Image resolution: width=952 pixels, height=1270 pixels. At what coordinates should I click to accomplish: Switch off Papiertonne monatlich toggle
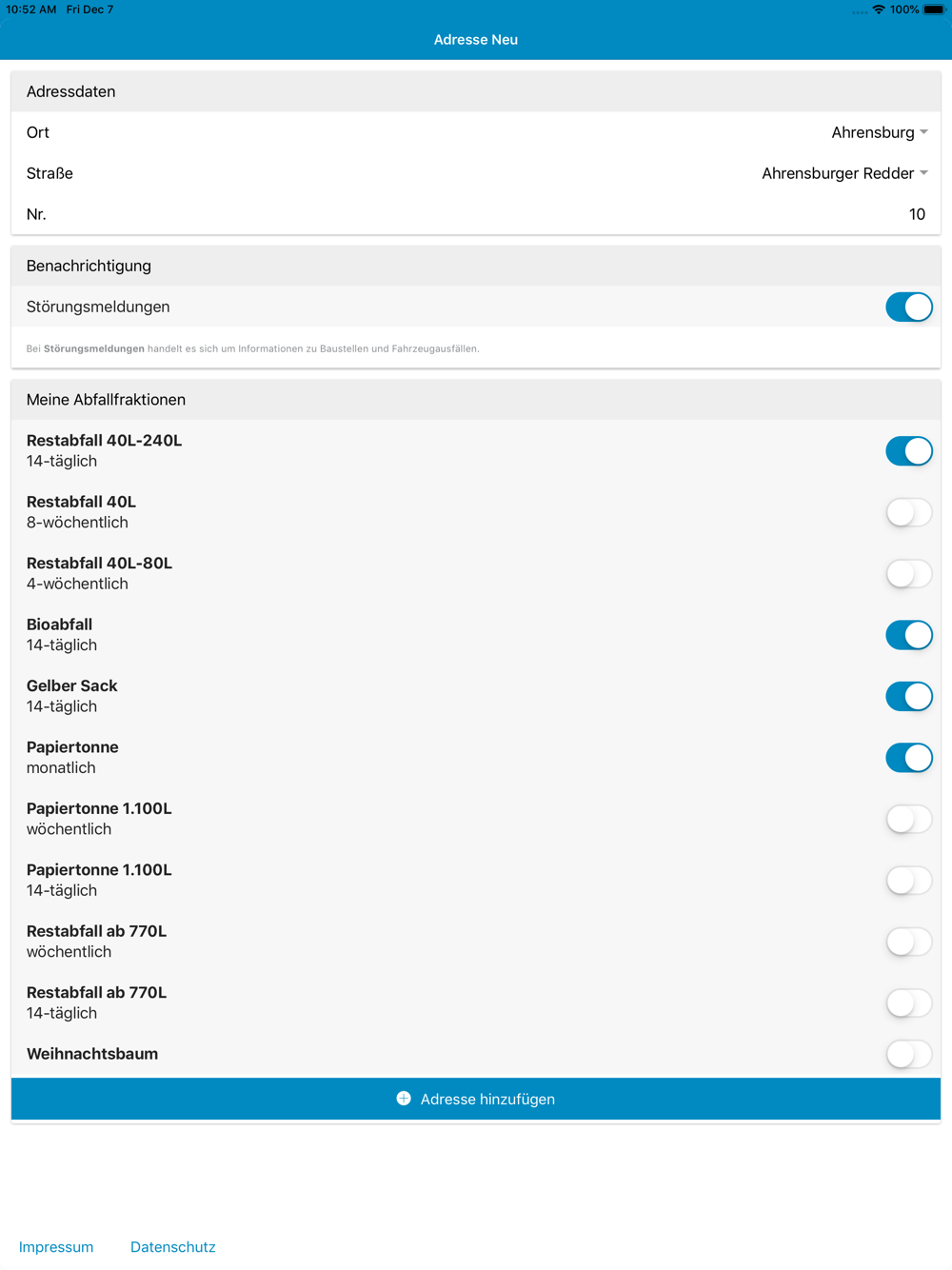point(909,758)
